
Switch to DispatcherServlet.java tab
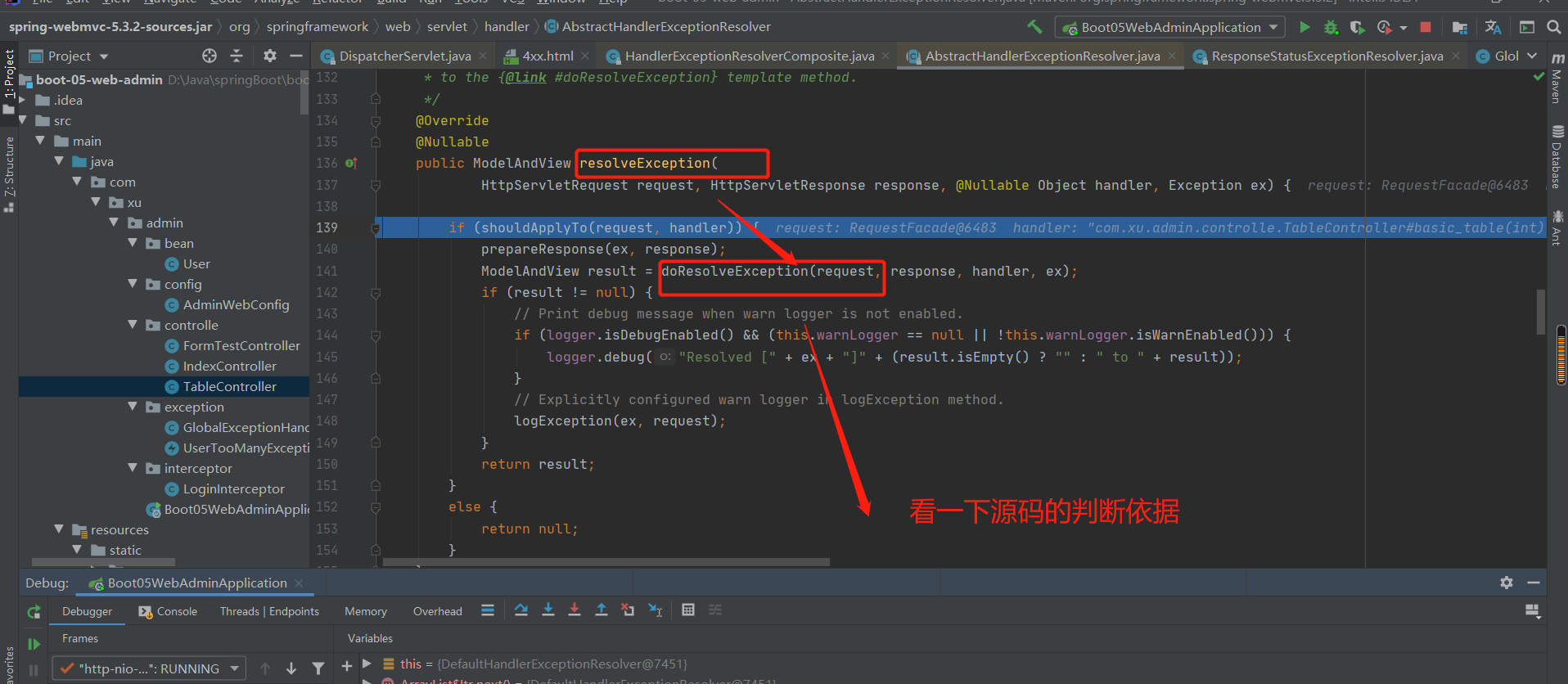[405, 56]
